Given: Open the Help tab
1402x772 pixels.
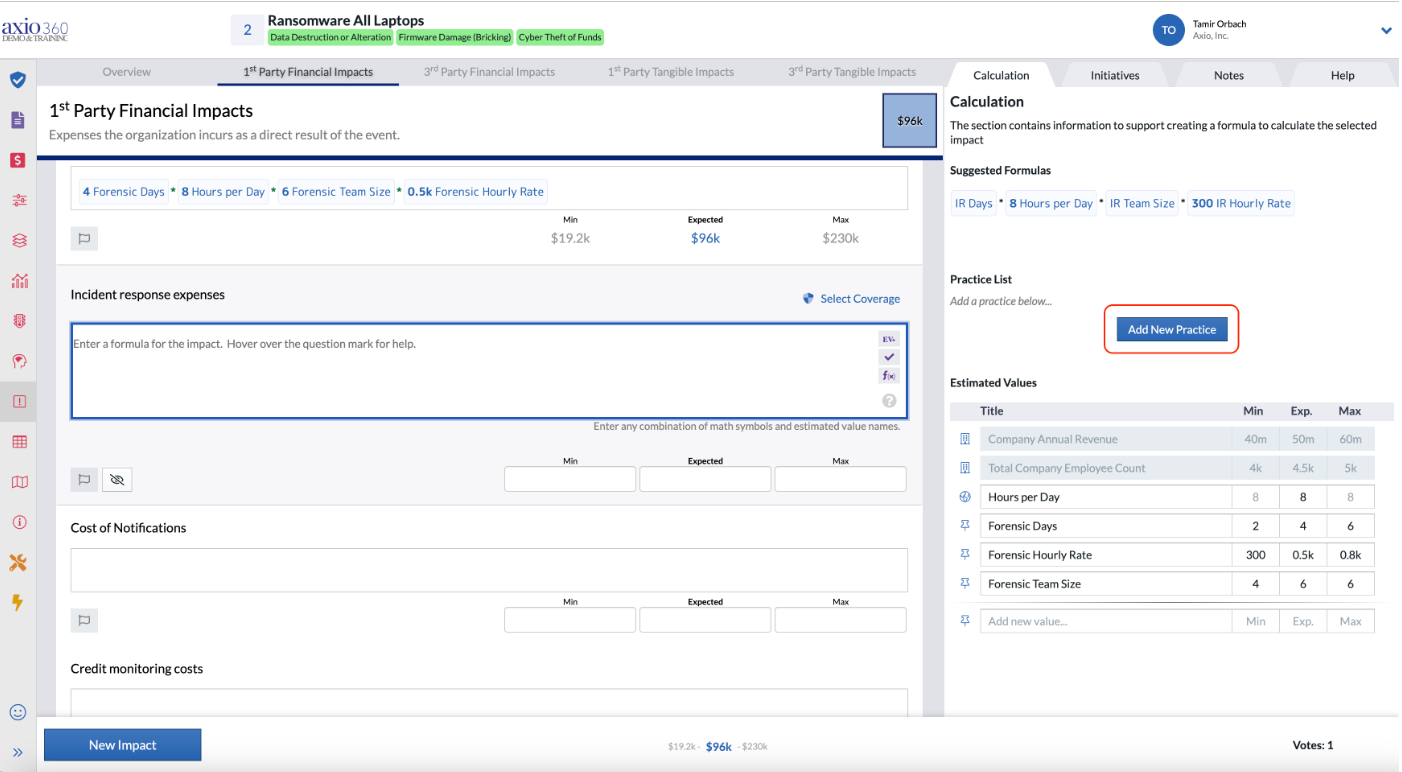Looking at the screenshot, I should [x=1343, y=75].
